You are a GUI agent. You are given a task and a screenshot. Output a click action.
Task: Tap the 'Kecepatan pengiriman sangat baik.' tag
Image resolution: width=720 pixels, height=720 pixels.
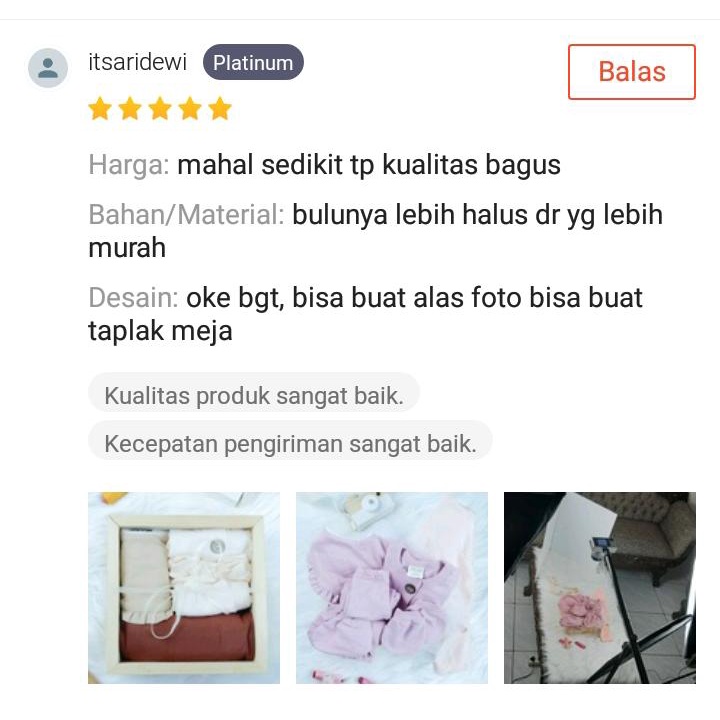tap(290, 443)
